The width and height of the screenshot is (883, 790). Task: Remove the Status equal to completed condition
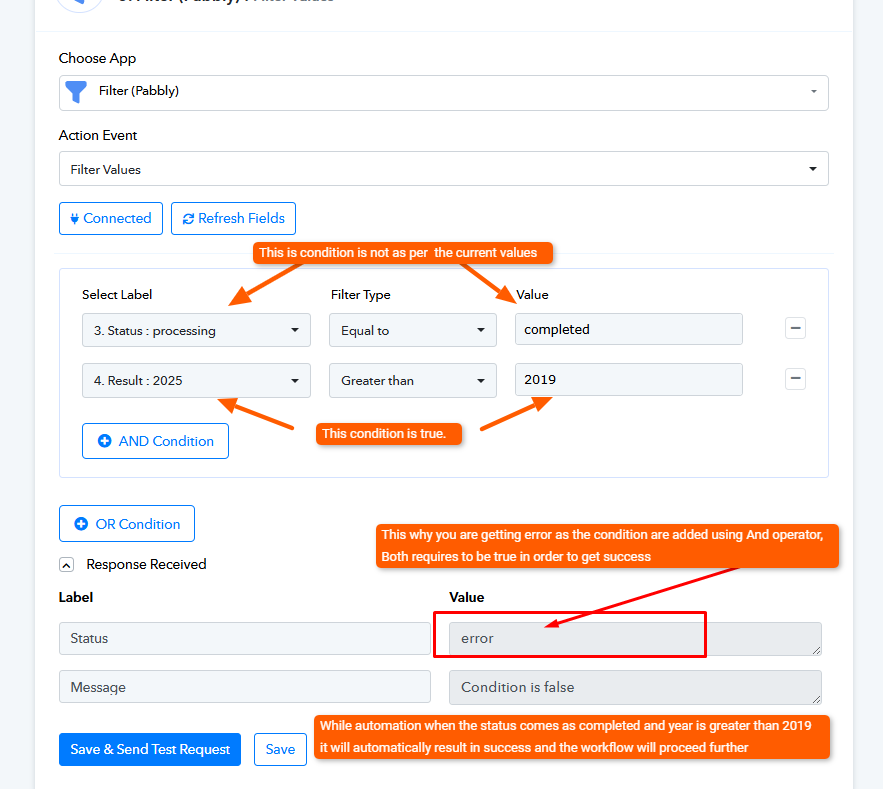(795, 328)
